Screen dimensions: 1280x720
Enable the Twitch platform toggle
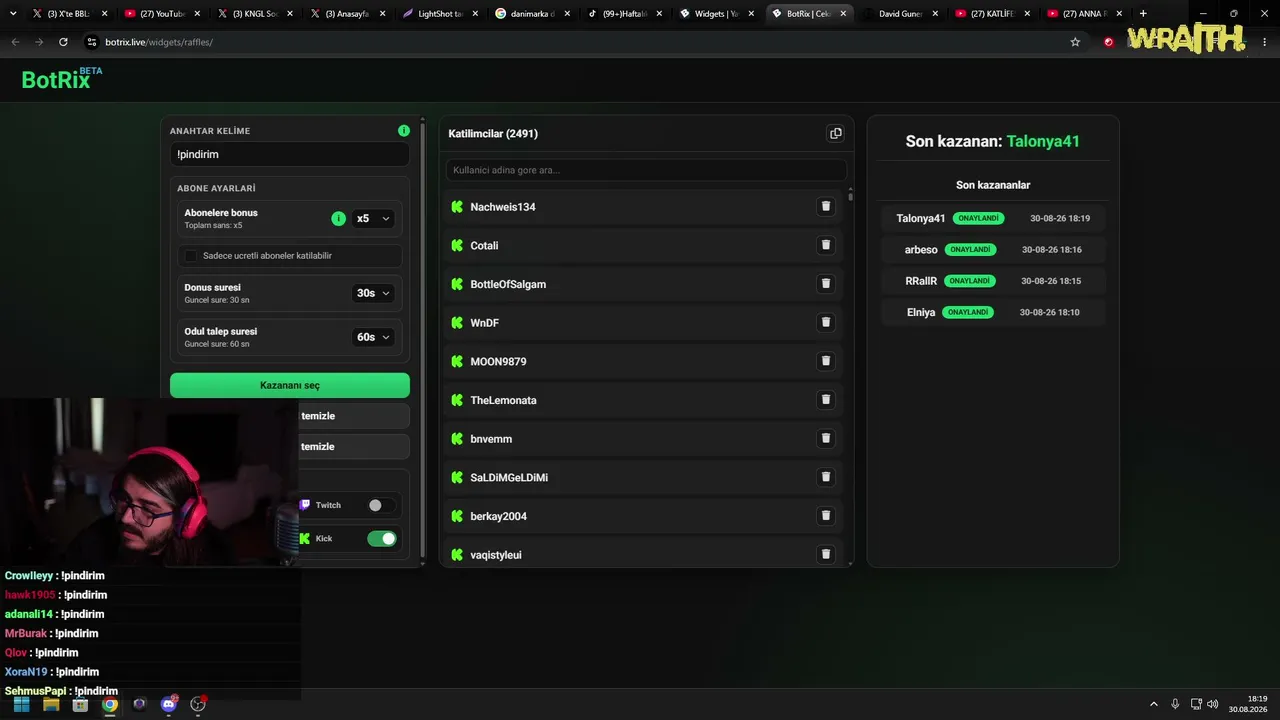pyautogui.click(x=381, y=505)
